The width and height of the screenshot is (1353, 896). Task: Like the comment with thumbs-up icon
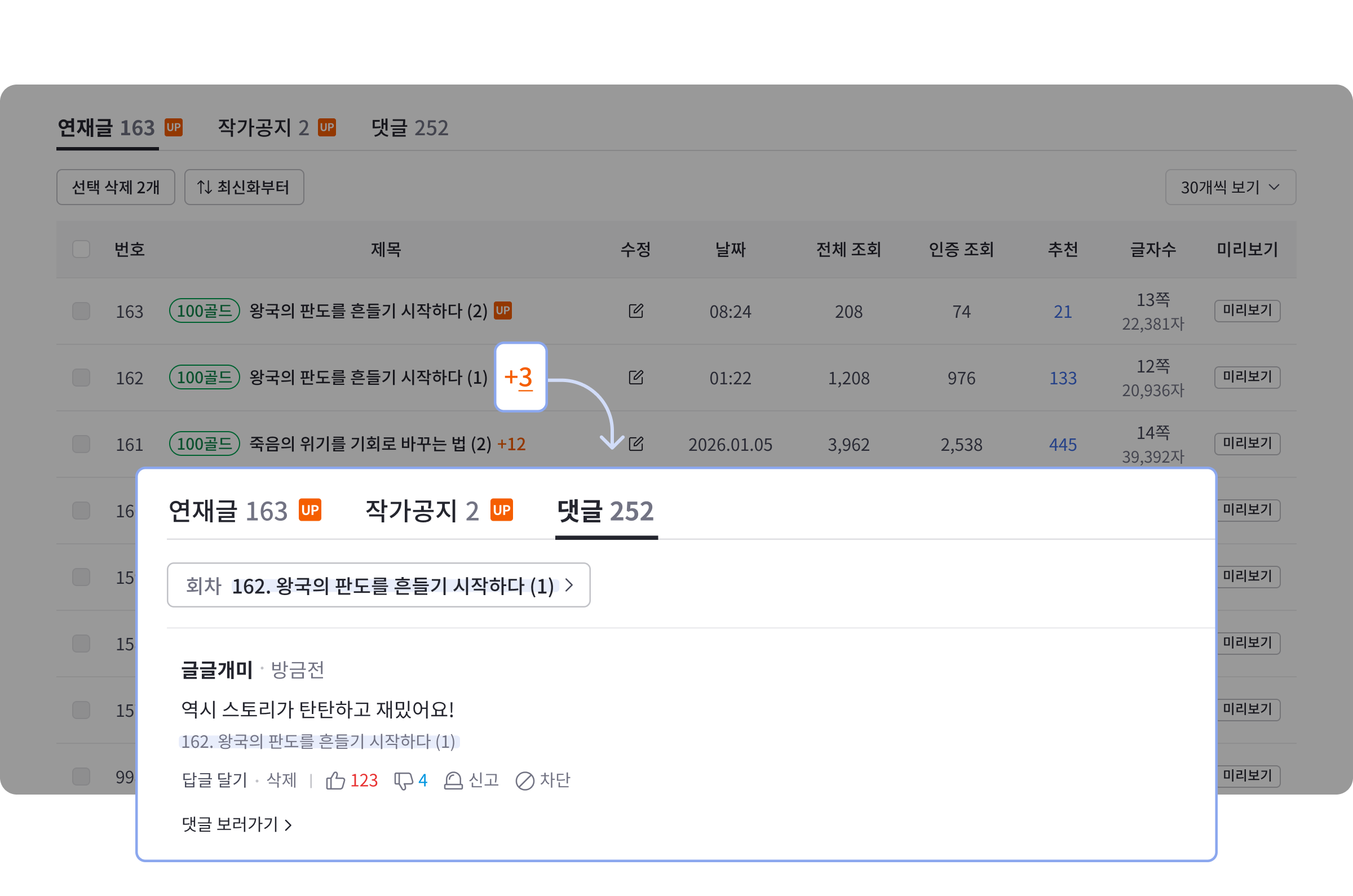coord(335,780)
